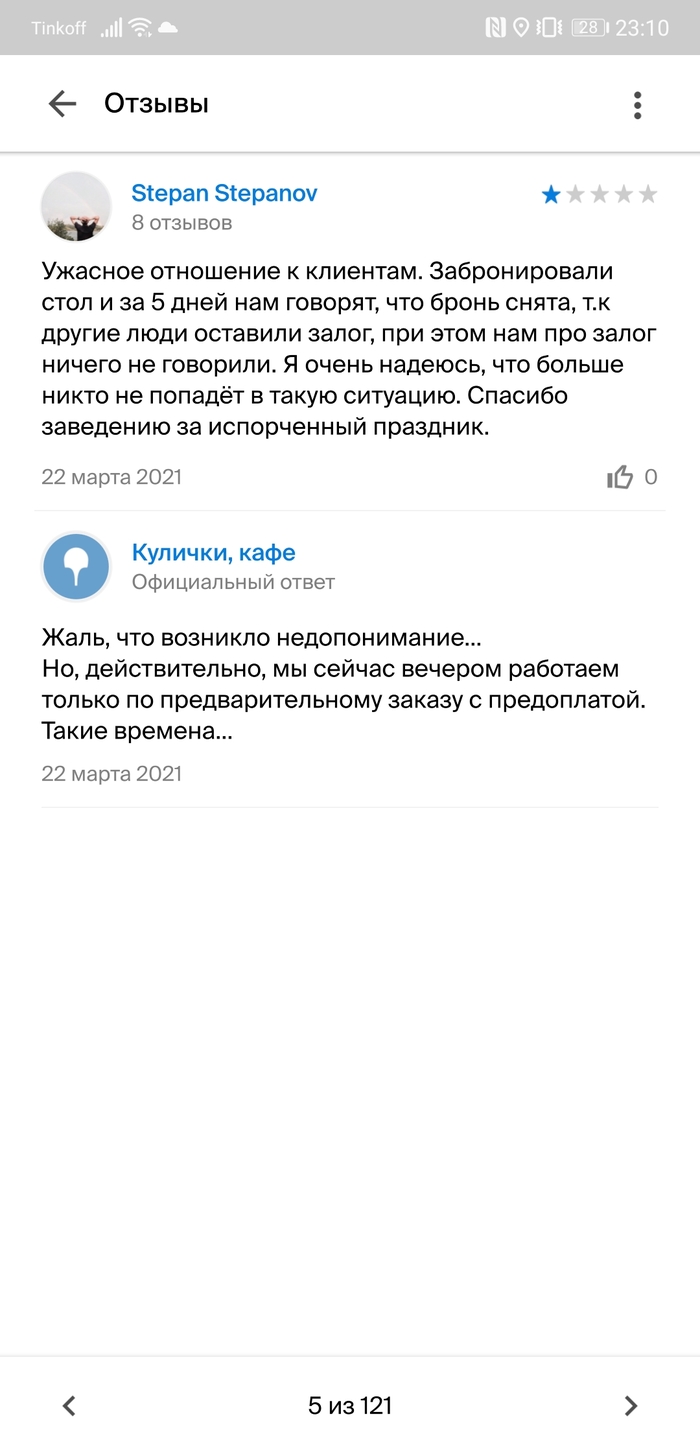Open the three-dot overflow menu
700x1454 pixels.
637,104
